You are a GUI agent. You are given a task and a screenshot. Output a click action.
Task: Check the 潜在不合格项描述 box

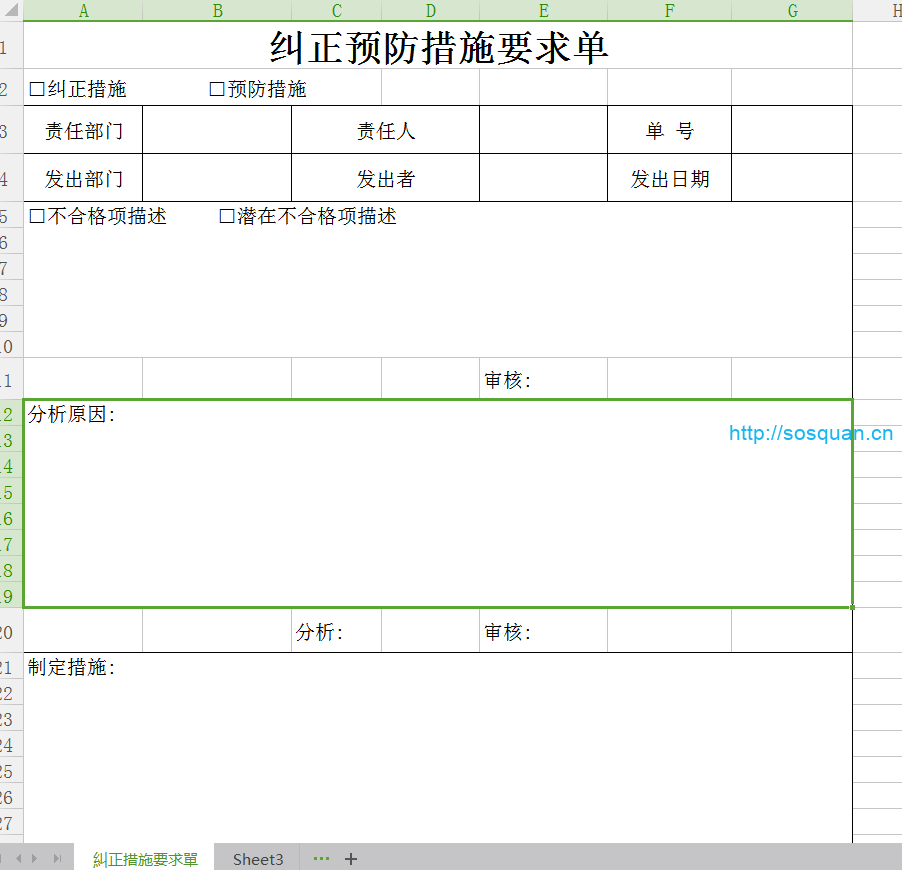point(227,216)
